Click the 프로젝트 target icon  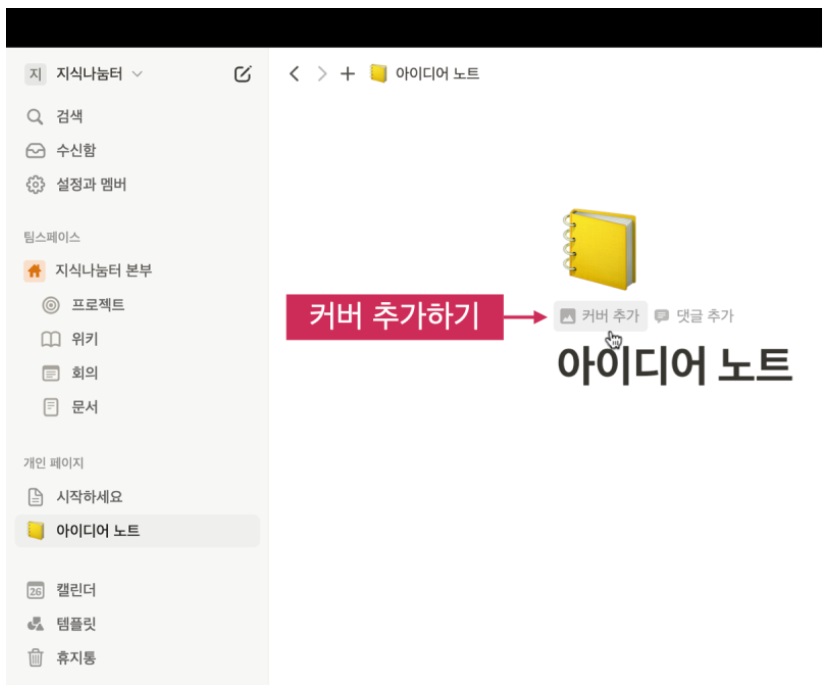[x=51, y=305]
